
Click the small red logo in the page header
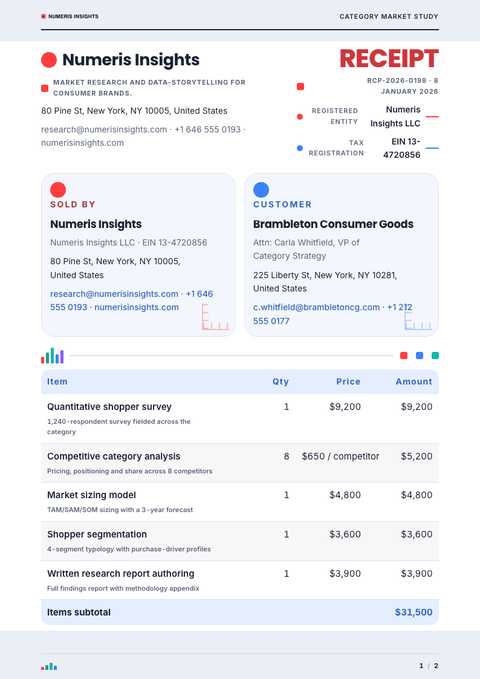click(x=43, y=16)
